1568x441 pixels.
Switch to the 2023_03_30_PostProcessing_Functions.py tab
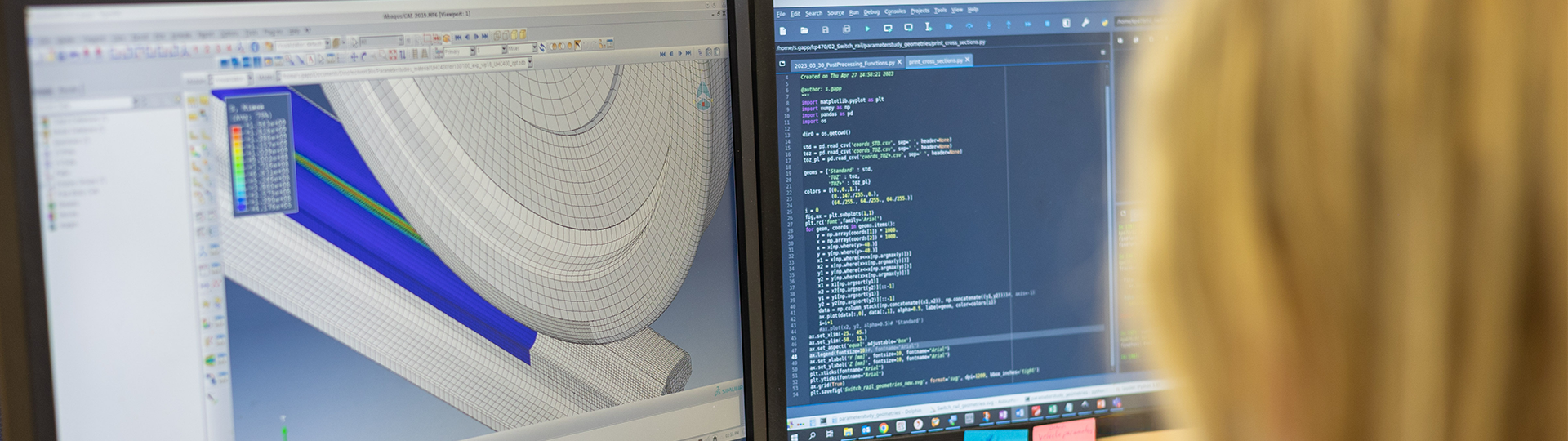tap(844, 64)
